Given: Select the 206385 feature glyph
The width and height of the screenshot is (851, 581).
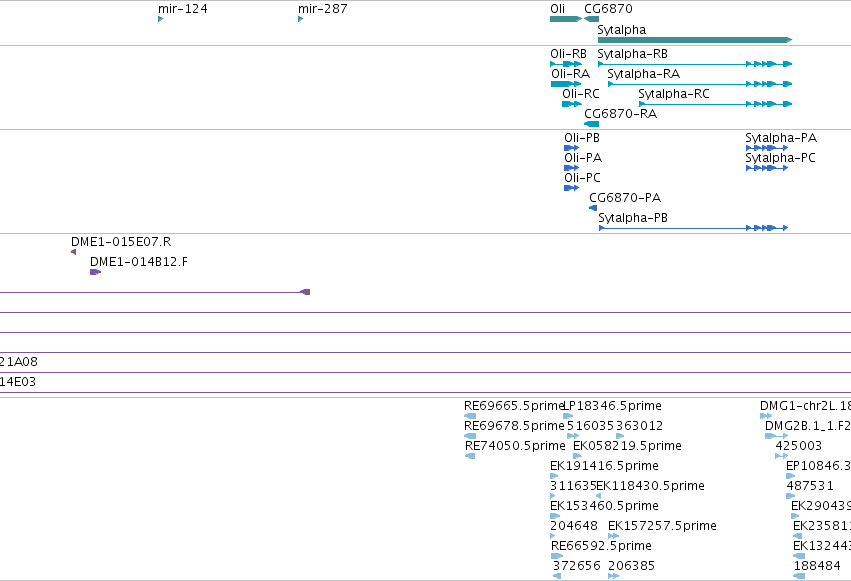Looking at the screenshot, I should tap(614, 576).
